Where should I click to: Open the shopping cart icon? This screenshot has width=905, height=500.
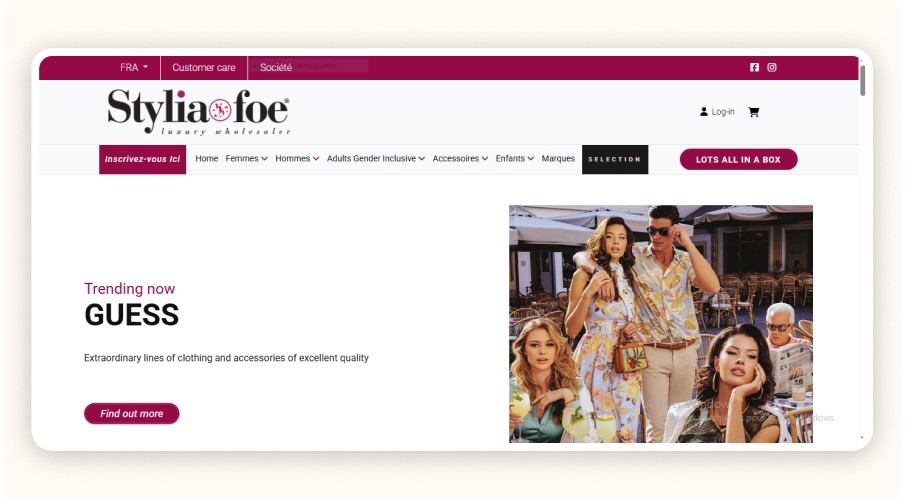[753, 112]
